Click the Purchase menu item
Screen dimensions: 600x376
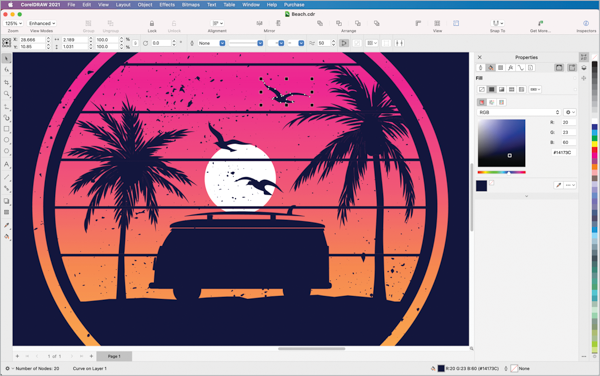(x=294, y=5)
